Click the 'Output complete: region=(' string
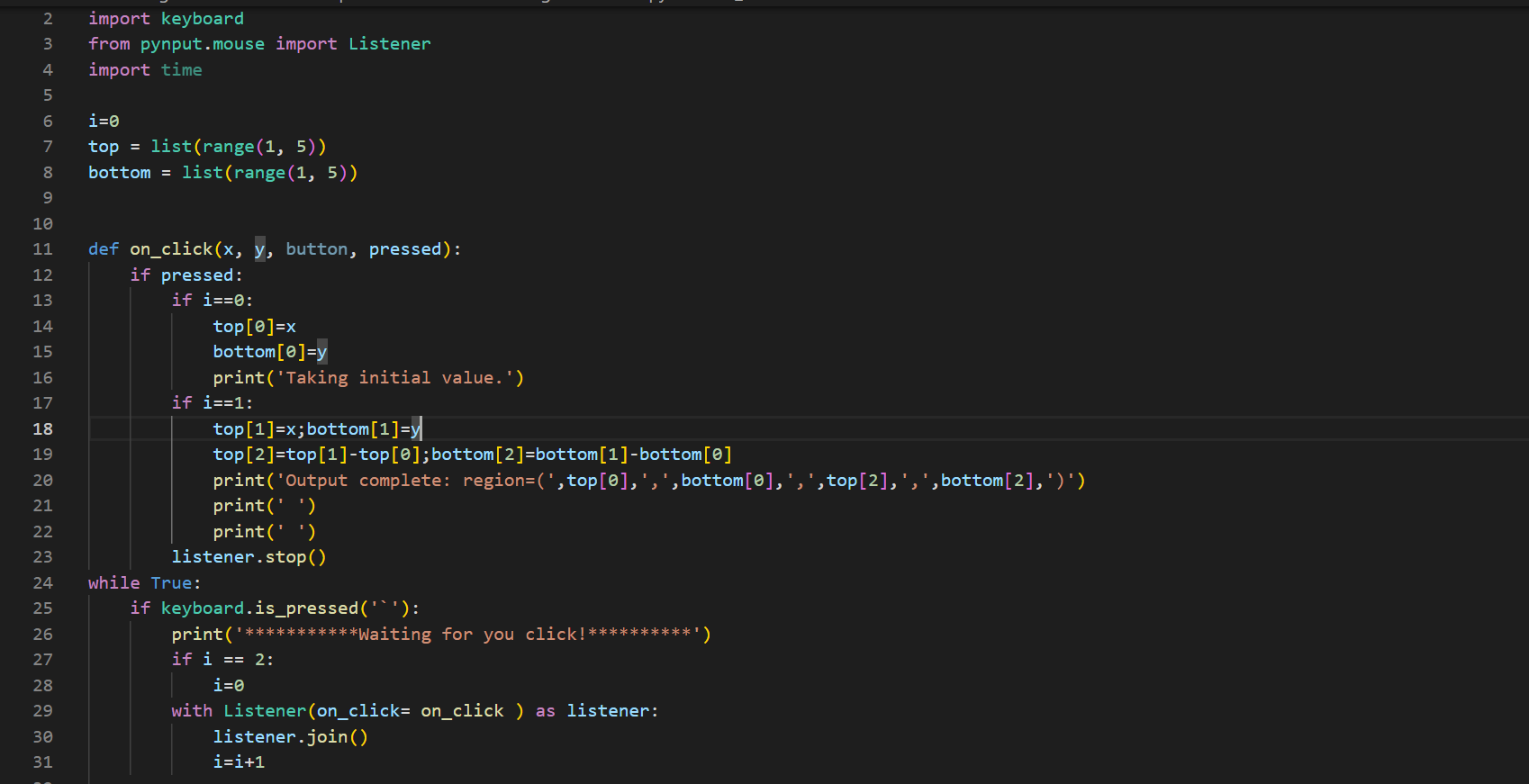1529x784 pixels. [414, 481]
